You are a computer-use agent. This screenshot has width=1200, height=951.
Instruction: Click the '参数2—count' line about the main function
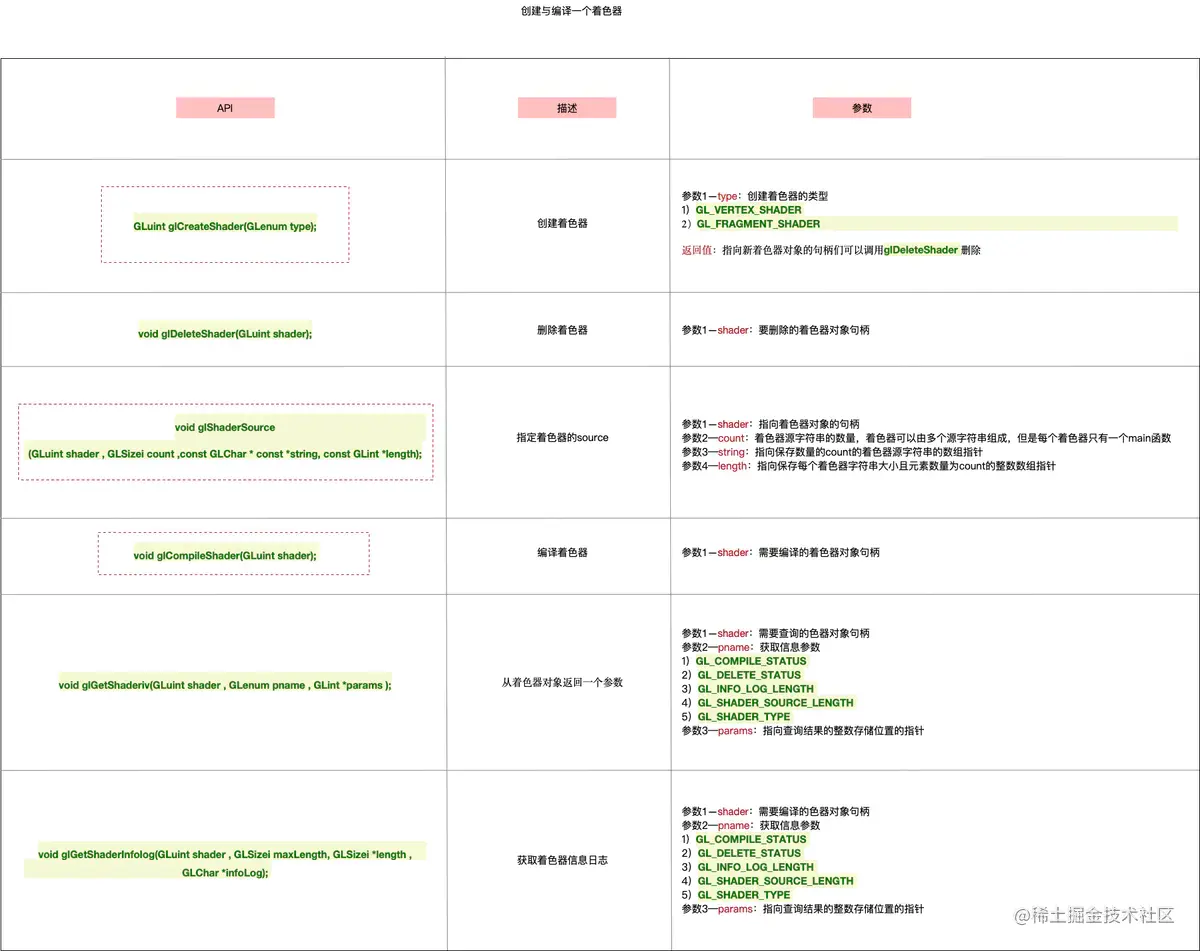point(926,438)
